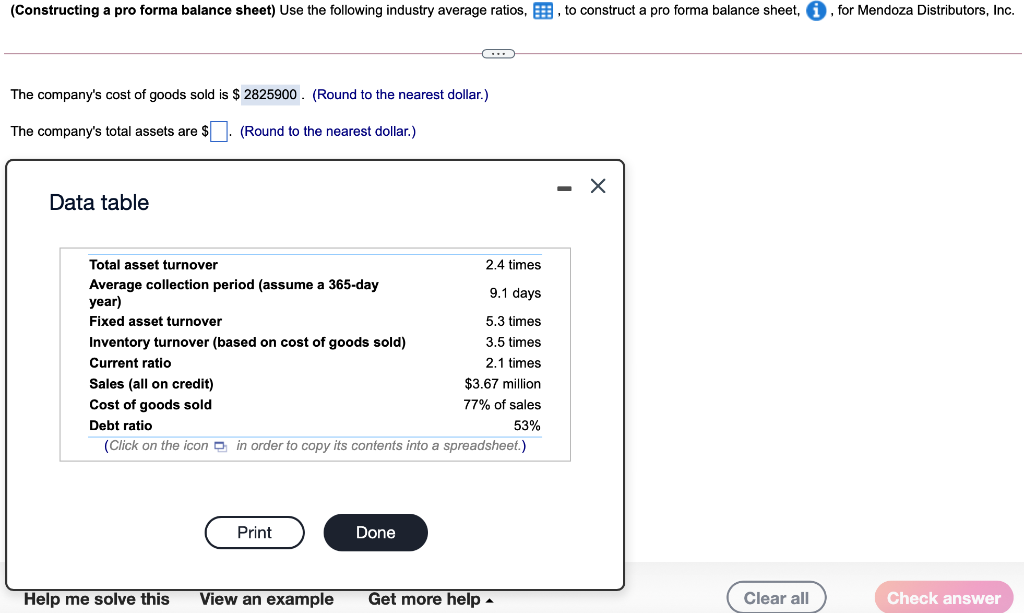Print the data table

254,532
